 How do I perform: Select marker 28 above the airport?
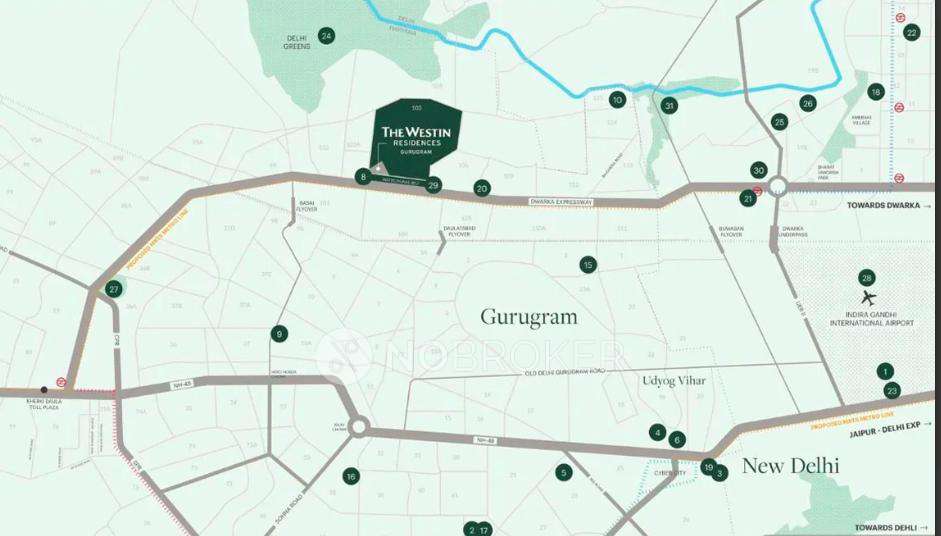867,278
